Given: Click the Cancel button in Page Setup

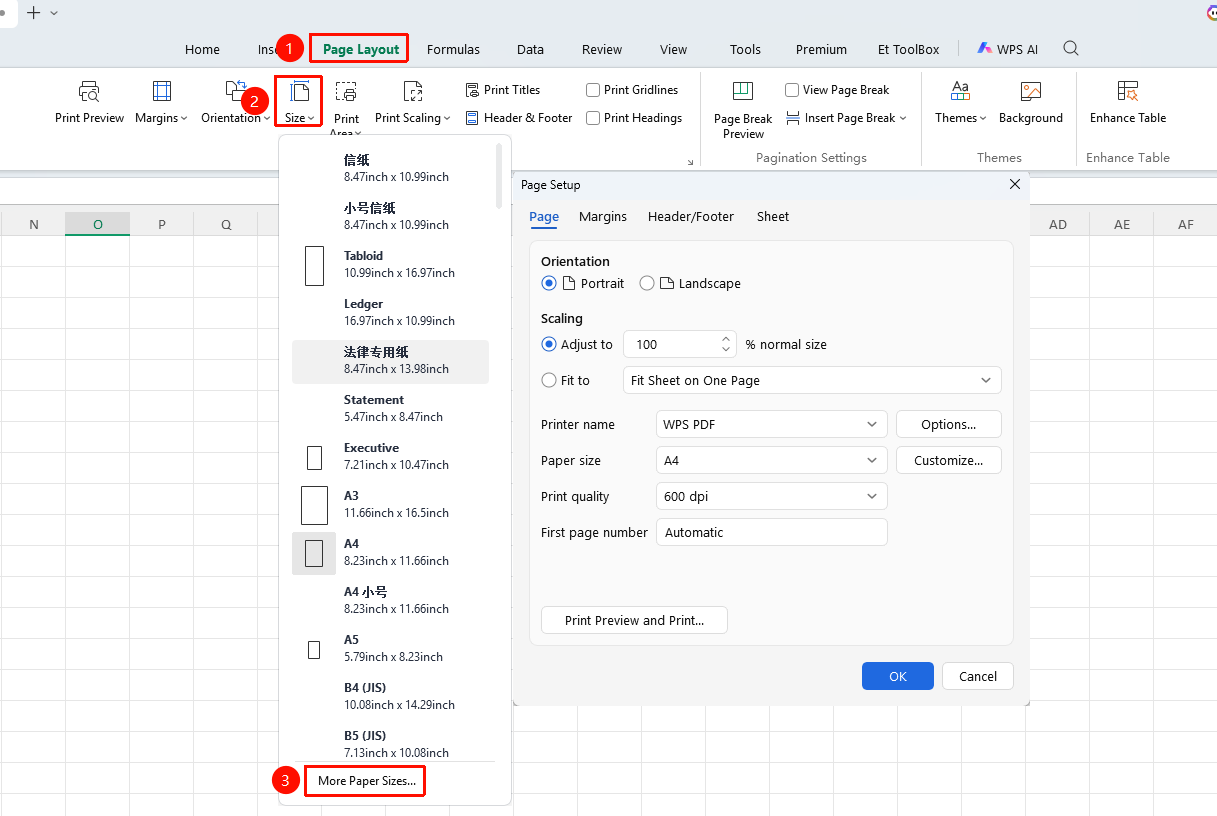Looking at the screenshot, I should (x=978, y=676).
